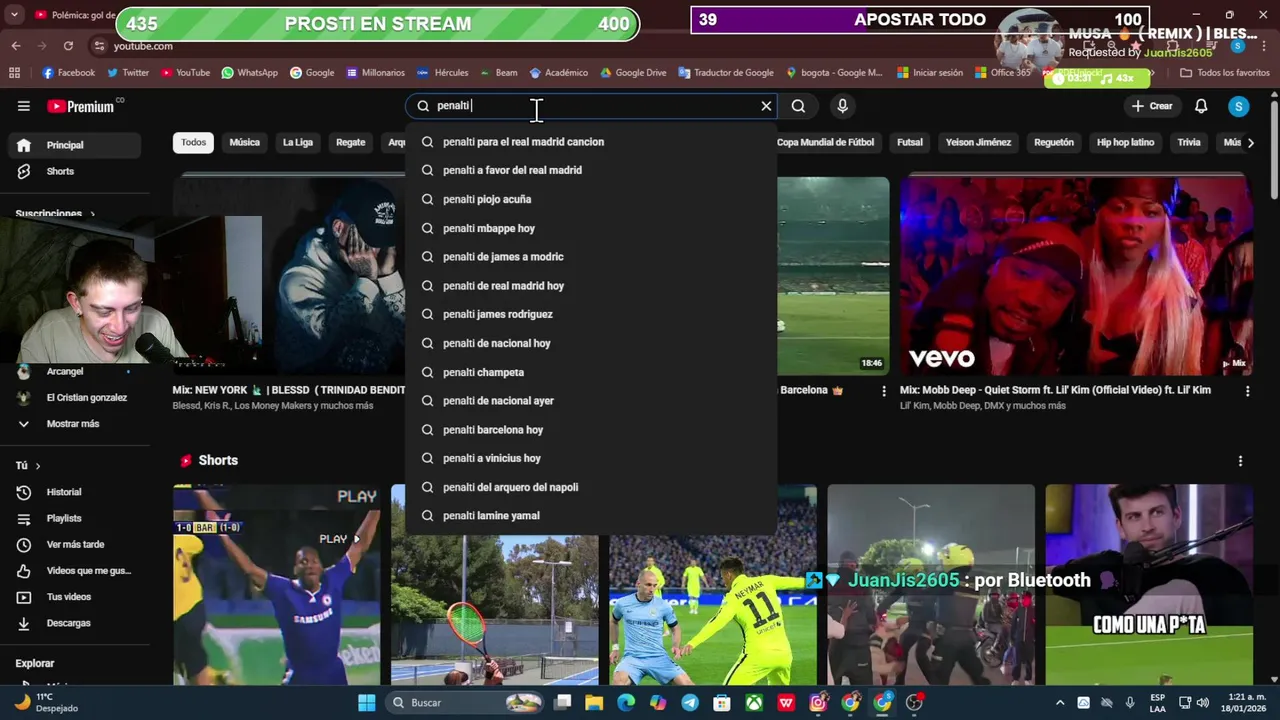Open the Windows Start menu
This screenshot has height=720, width=1280.
coord(366,703)
